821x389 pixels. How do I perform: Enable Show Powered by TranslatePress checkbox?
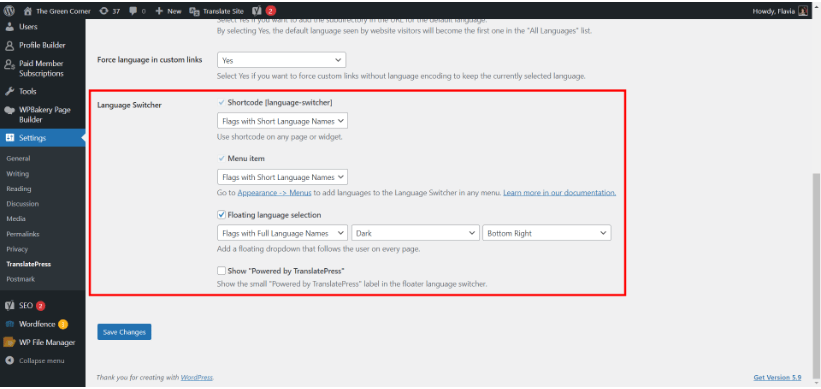click(x=221, y=271)
